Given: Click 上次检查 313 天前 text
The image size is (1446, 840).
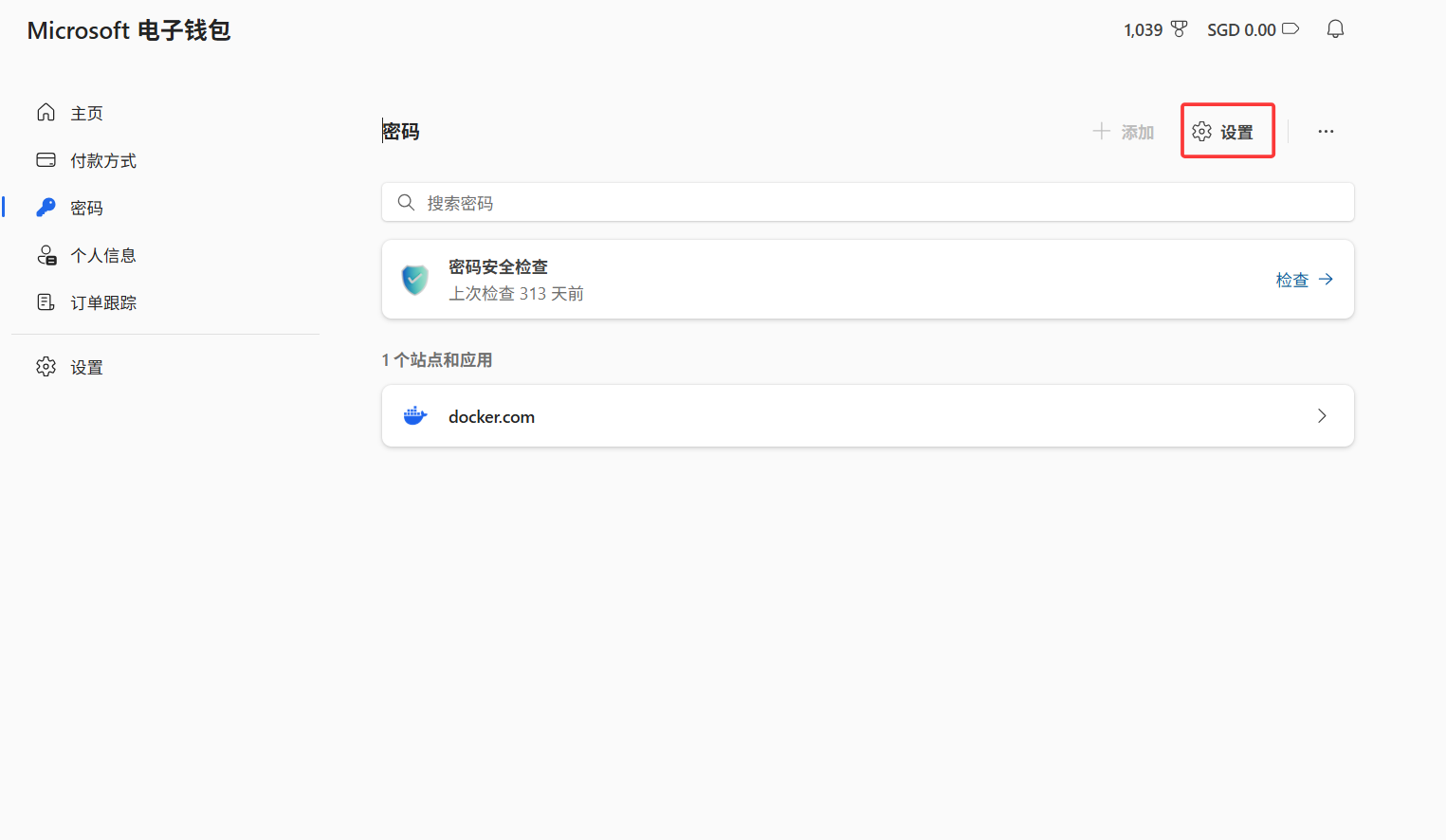Looking at the screenshot, I should pyautogui.click(x=516, y=294).
